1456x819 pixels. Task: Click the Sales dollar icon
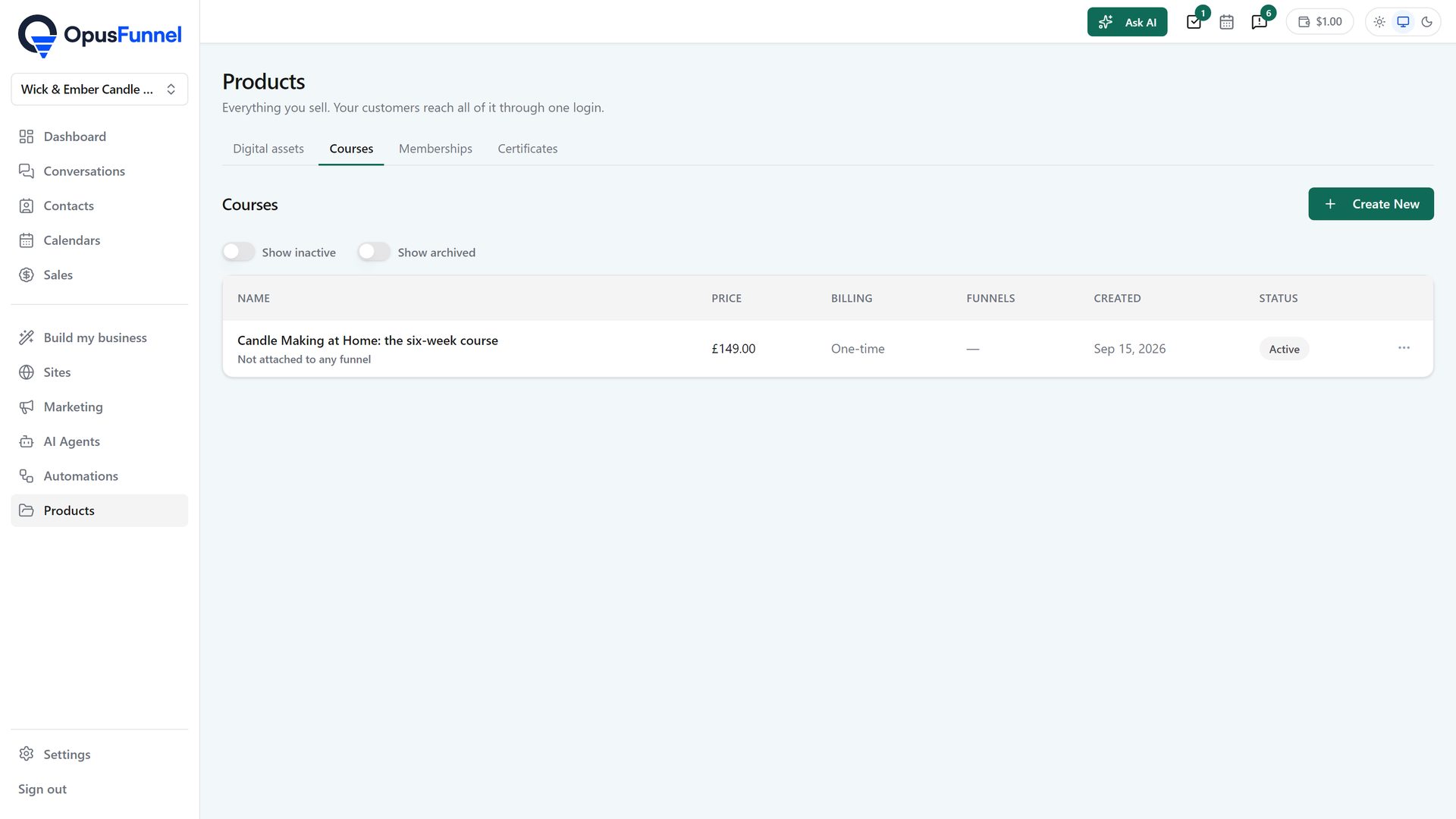tap(27, 275)
